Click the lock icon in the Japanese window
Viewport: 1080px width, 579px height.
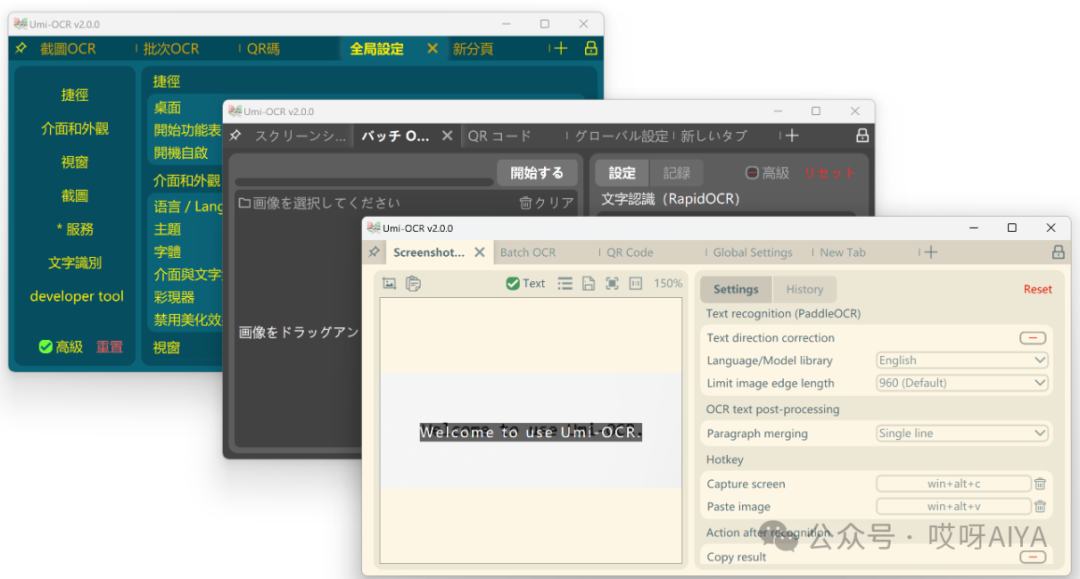(862, 136)
